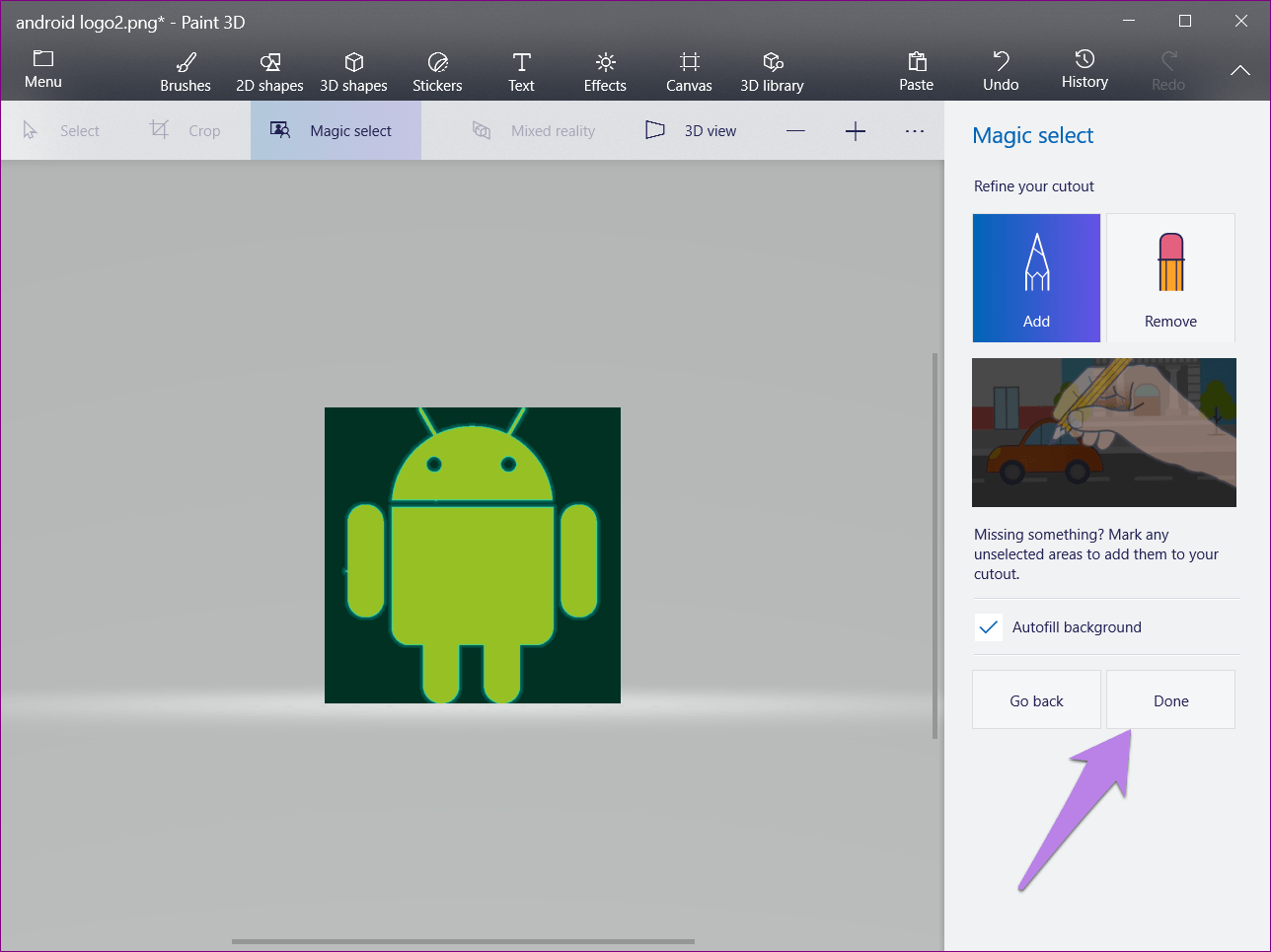The image size is (1271, 952).
Task: Open the three-dot more options menu
Action: (915, 131)
